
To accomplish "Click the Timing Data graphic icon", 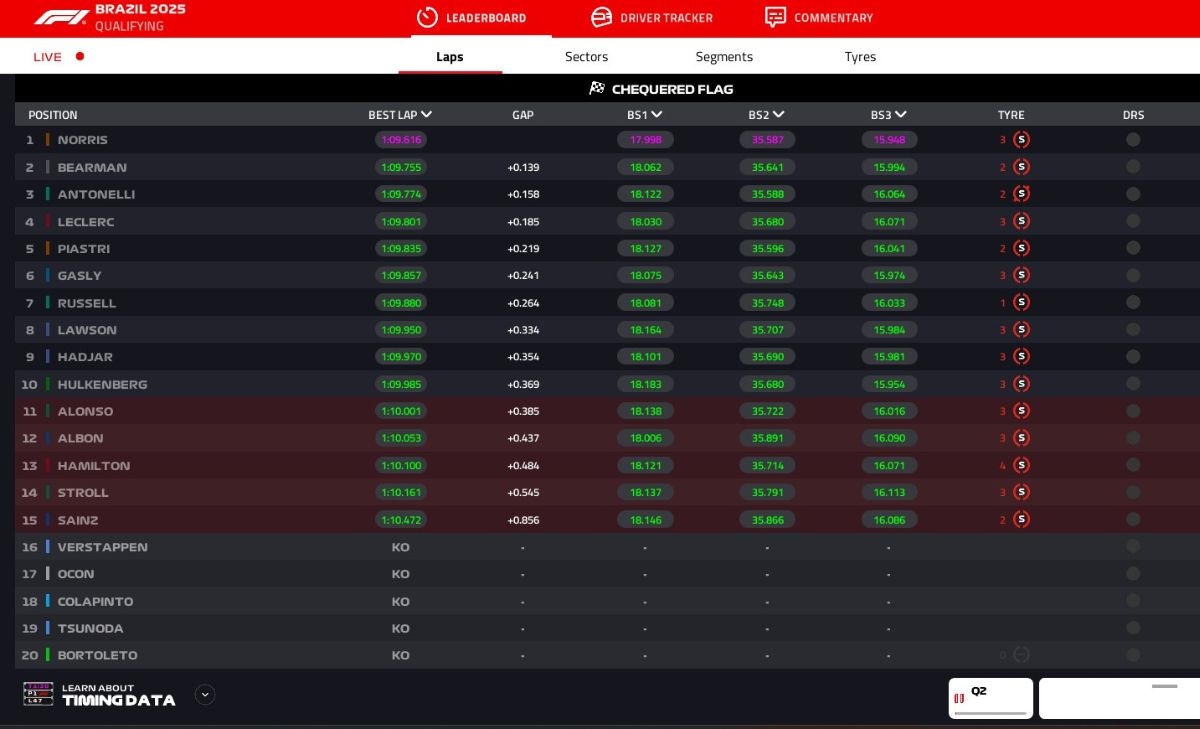I will pyautogui.click(x=38, y=694).
